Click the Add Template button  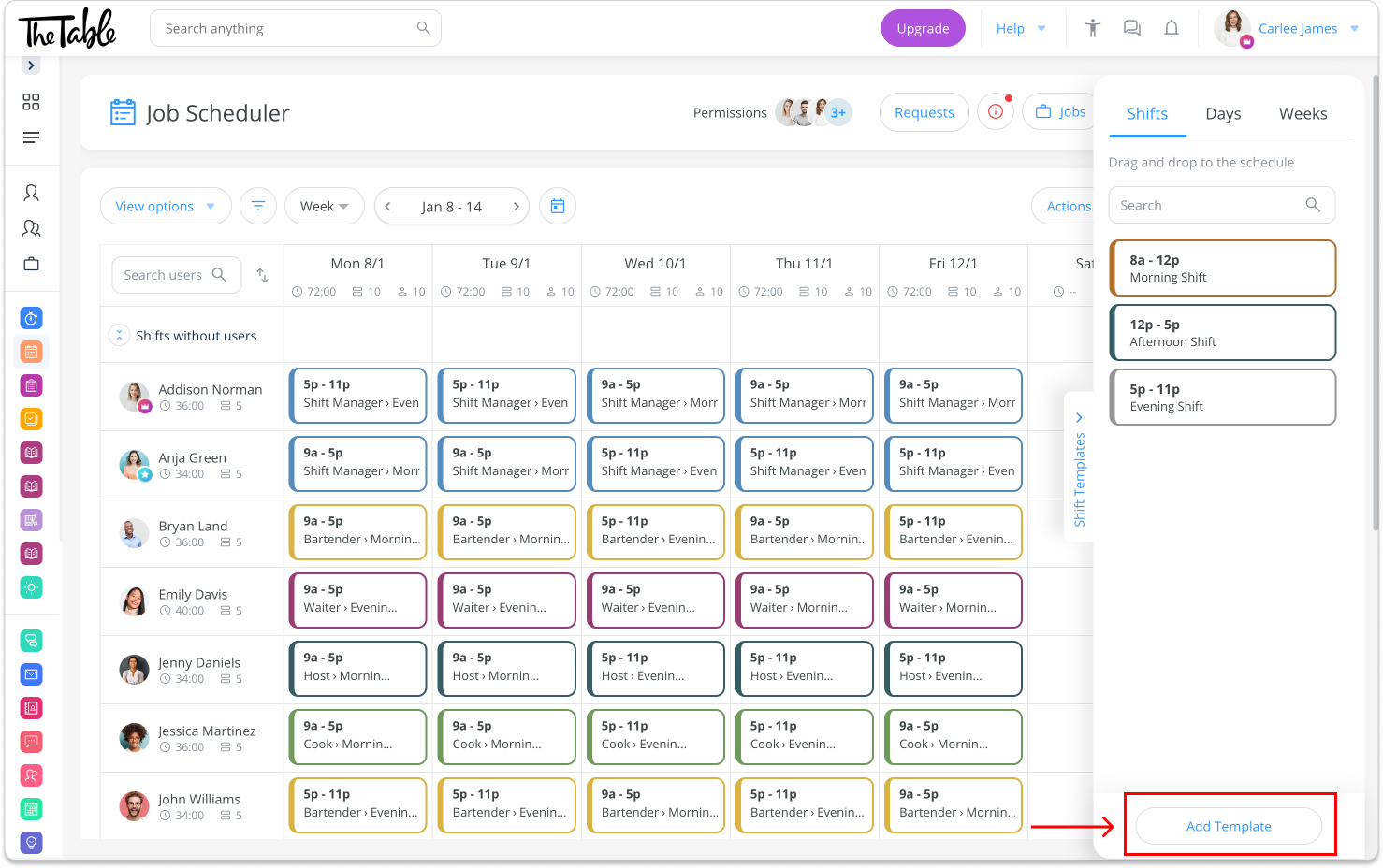click(x=1229, y=826)
